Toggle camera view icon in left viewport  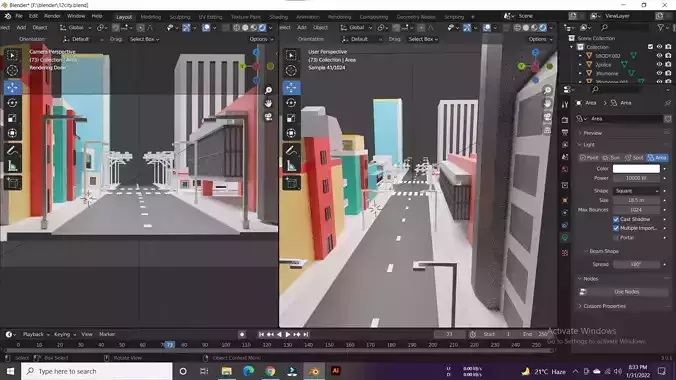(x=268, y=117)
